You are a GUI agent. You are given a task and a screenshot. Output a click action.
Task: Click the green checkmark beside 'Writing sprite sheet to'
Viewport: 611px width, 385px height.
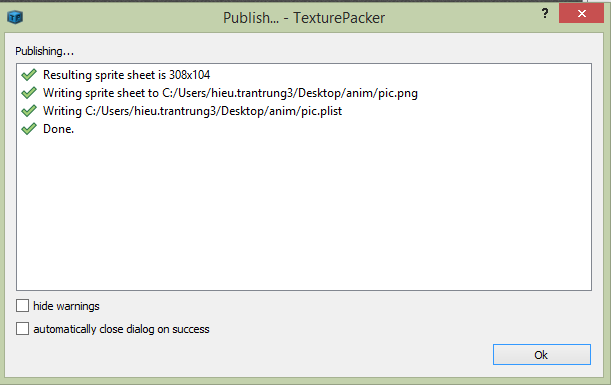tap(29, 93)
